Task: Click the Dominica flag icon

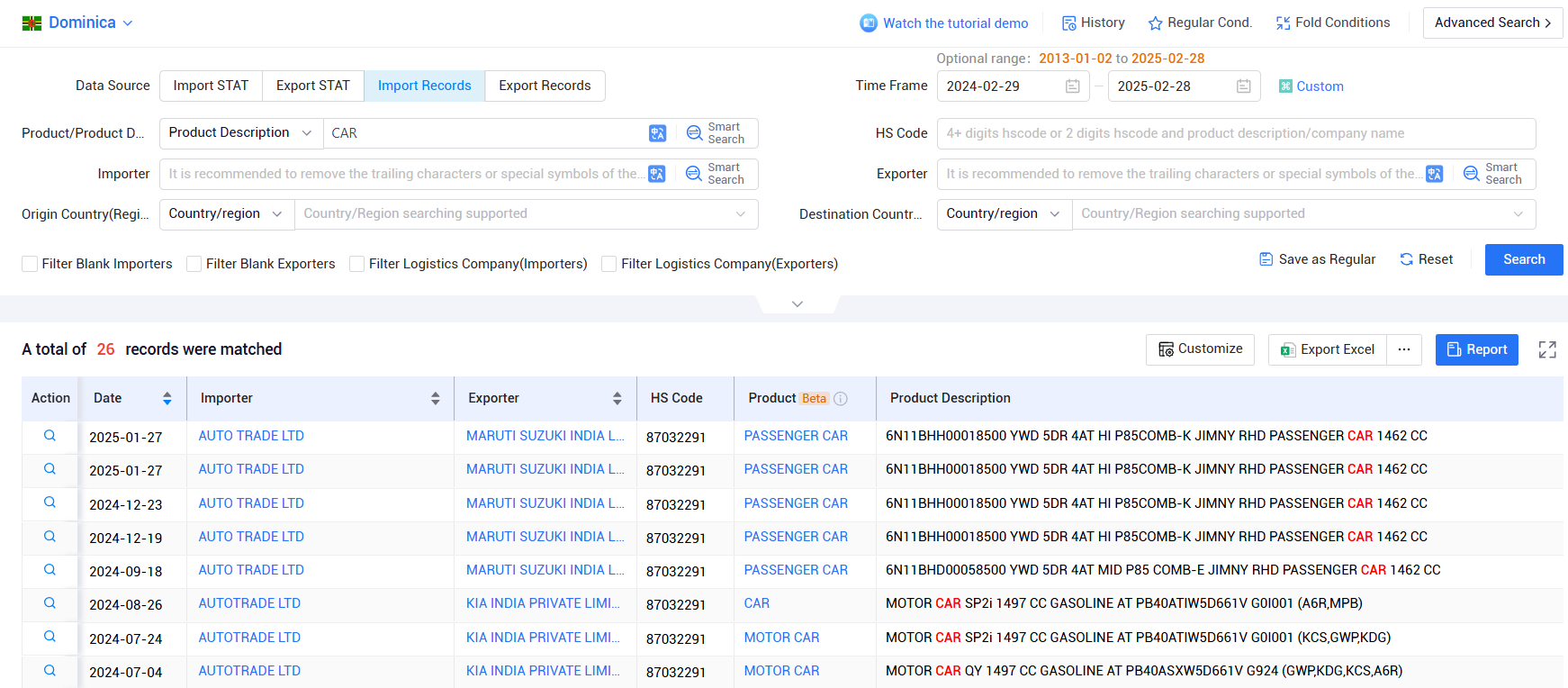Action: (32, 23)
